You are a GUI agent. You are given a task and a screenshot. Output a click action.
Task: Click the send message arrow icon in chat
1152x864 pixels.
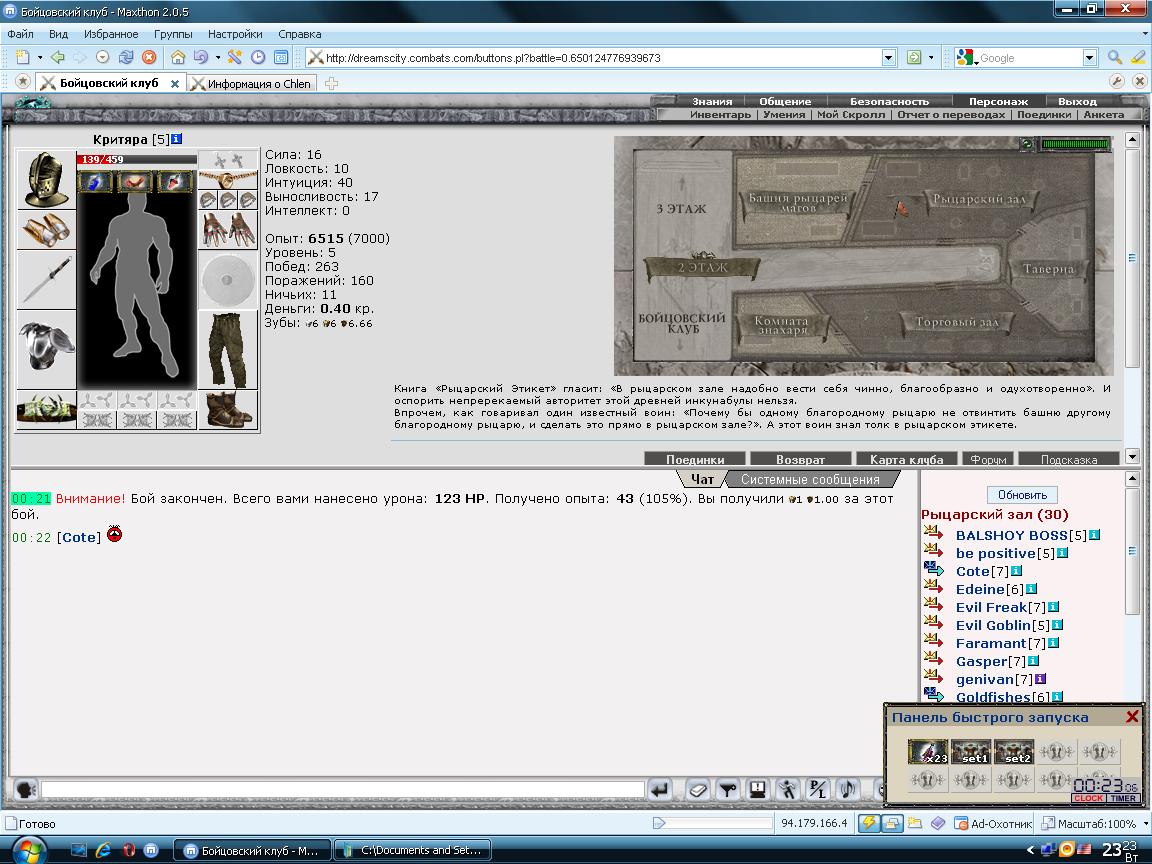(660, 790)
